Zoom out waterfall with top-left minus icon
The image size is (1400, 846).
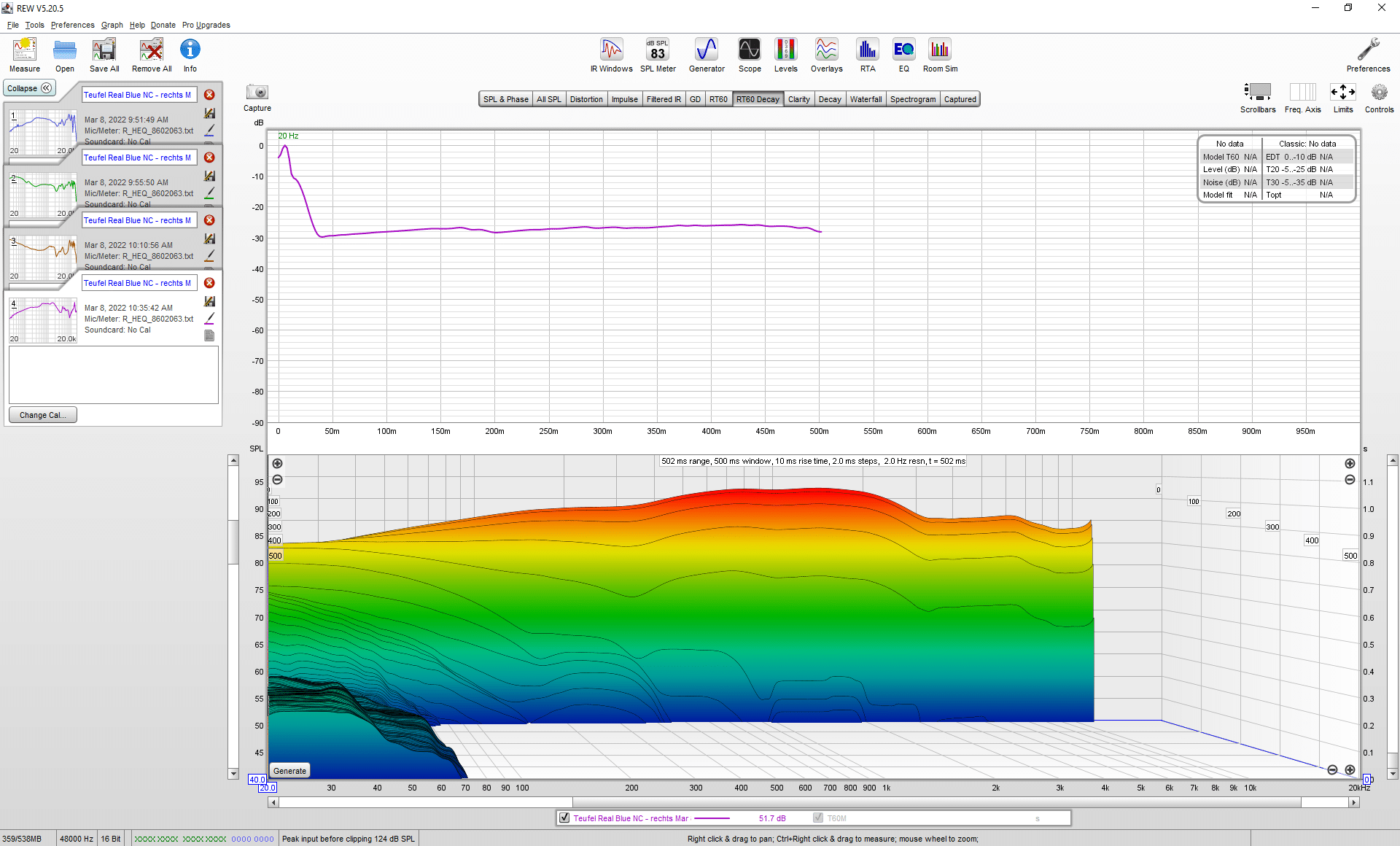pyautogui.click(x=277, y=480)
